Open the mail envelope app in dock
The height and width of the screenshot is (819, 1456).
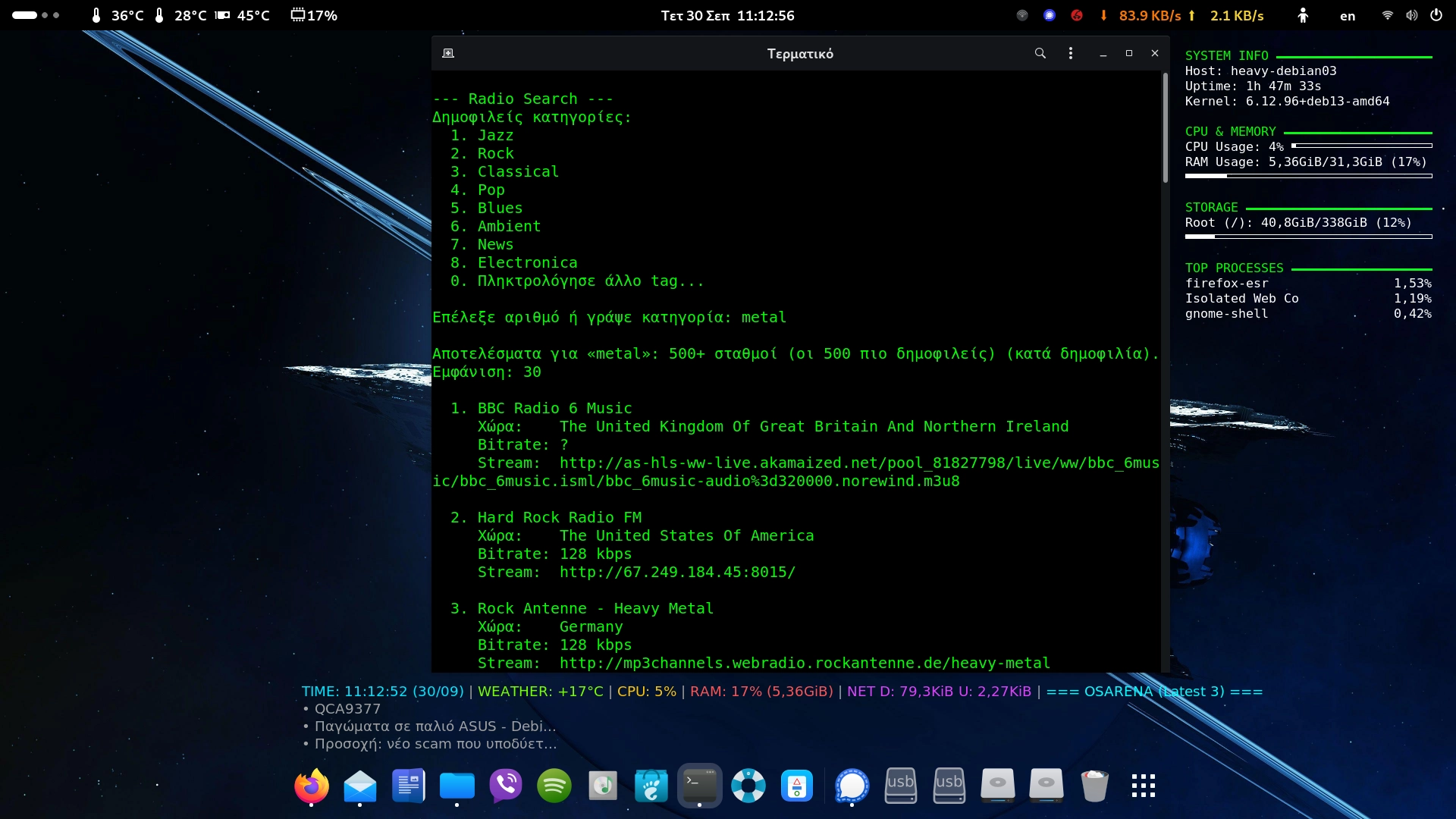tap(360, 786)
